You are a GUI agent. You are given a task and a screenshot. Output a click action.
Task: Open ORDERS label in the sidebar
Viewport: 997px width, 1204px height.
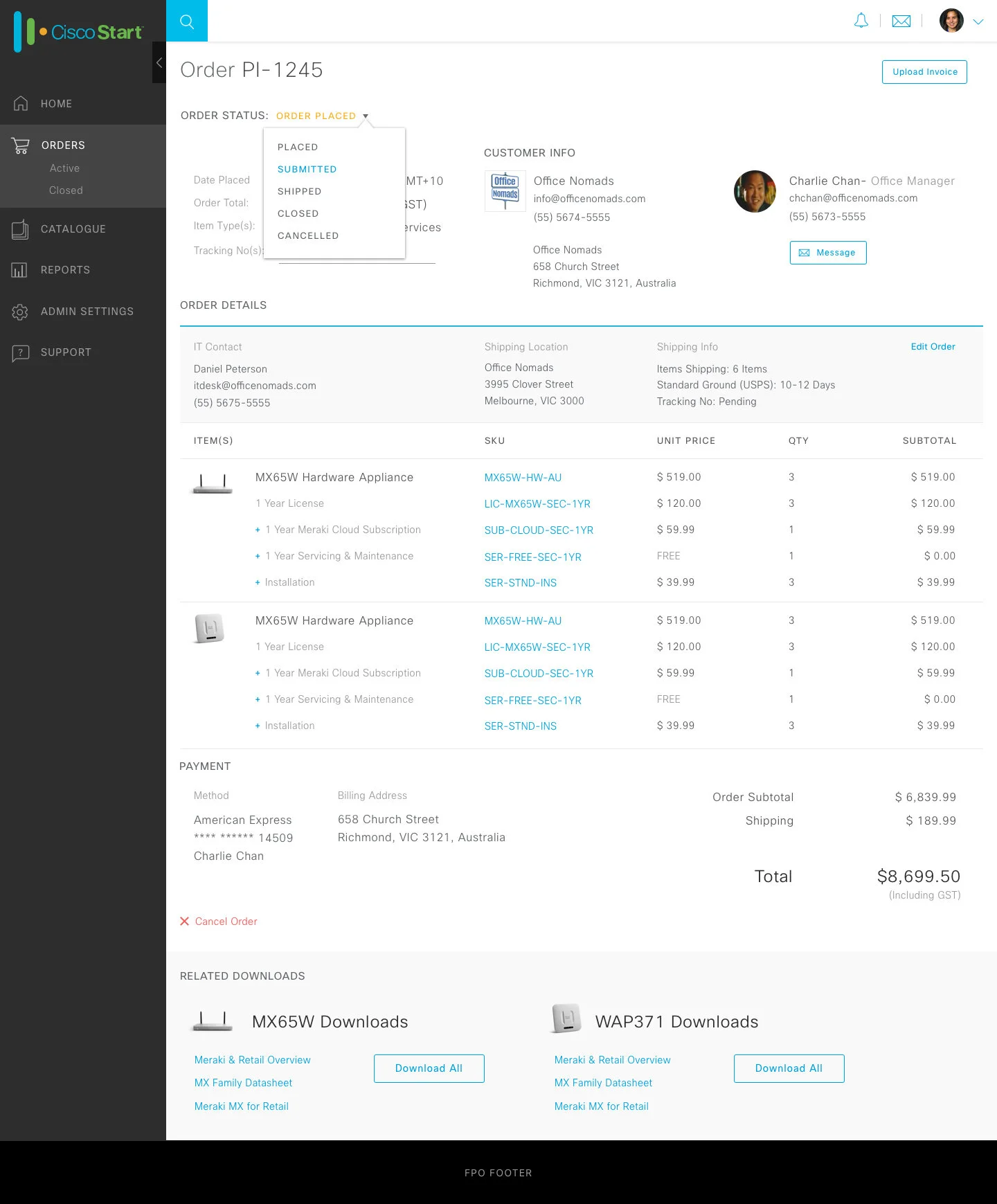(x=63, y=145)
